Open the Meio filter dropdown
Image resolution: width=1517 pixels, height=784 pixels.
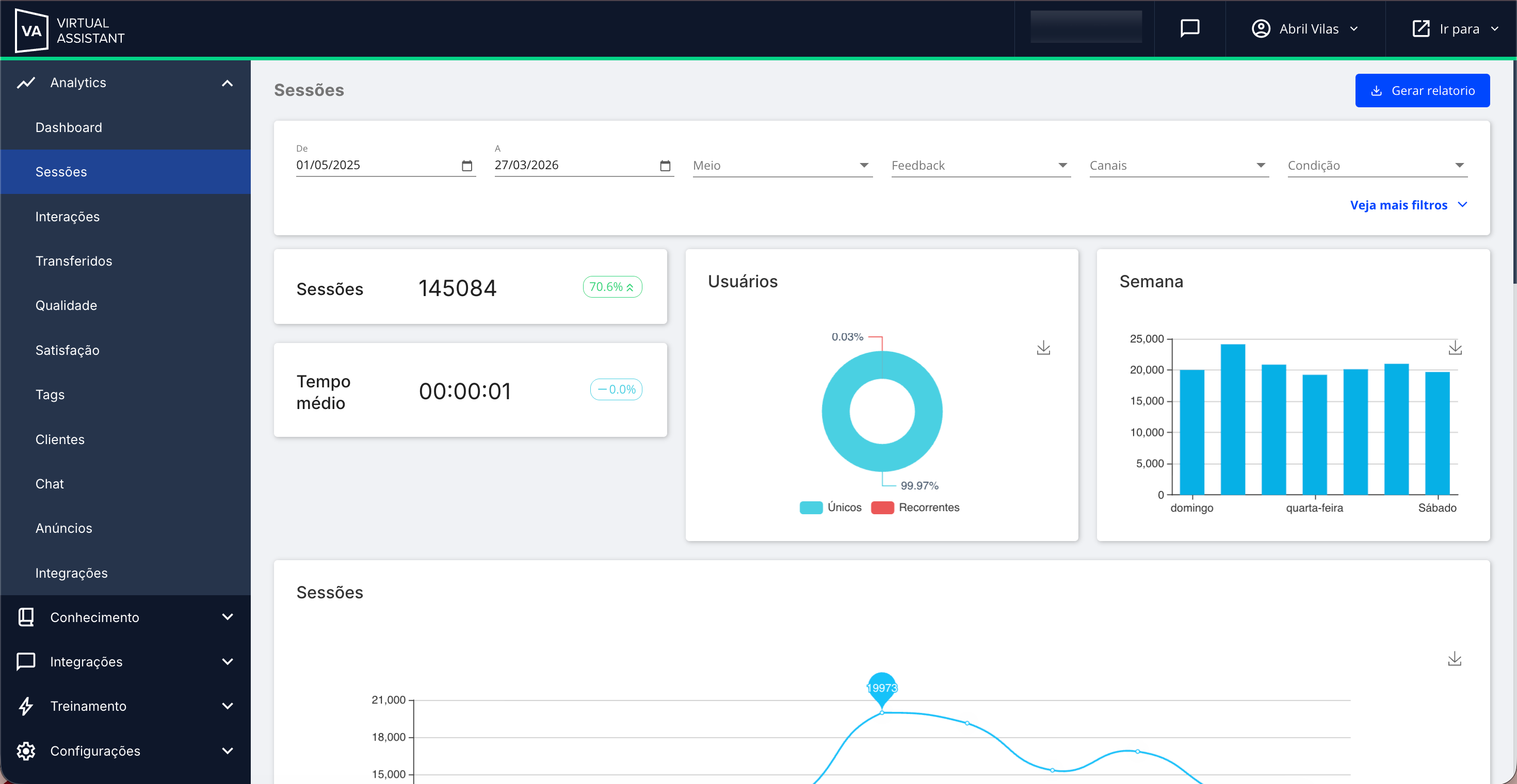(782, 166)
